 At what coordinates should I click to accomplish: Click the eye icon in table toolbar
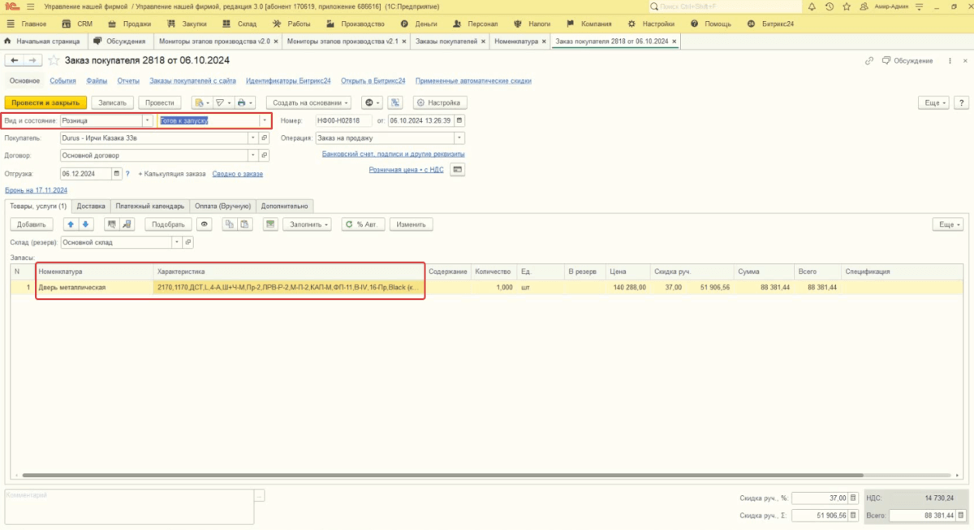(204, 224)
